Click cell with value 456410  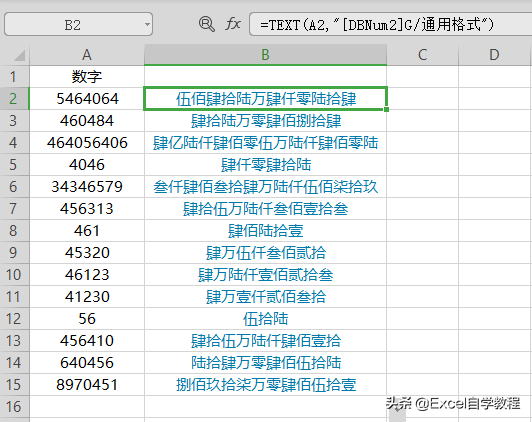(x=87, y=341)
